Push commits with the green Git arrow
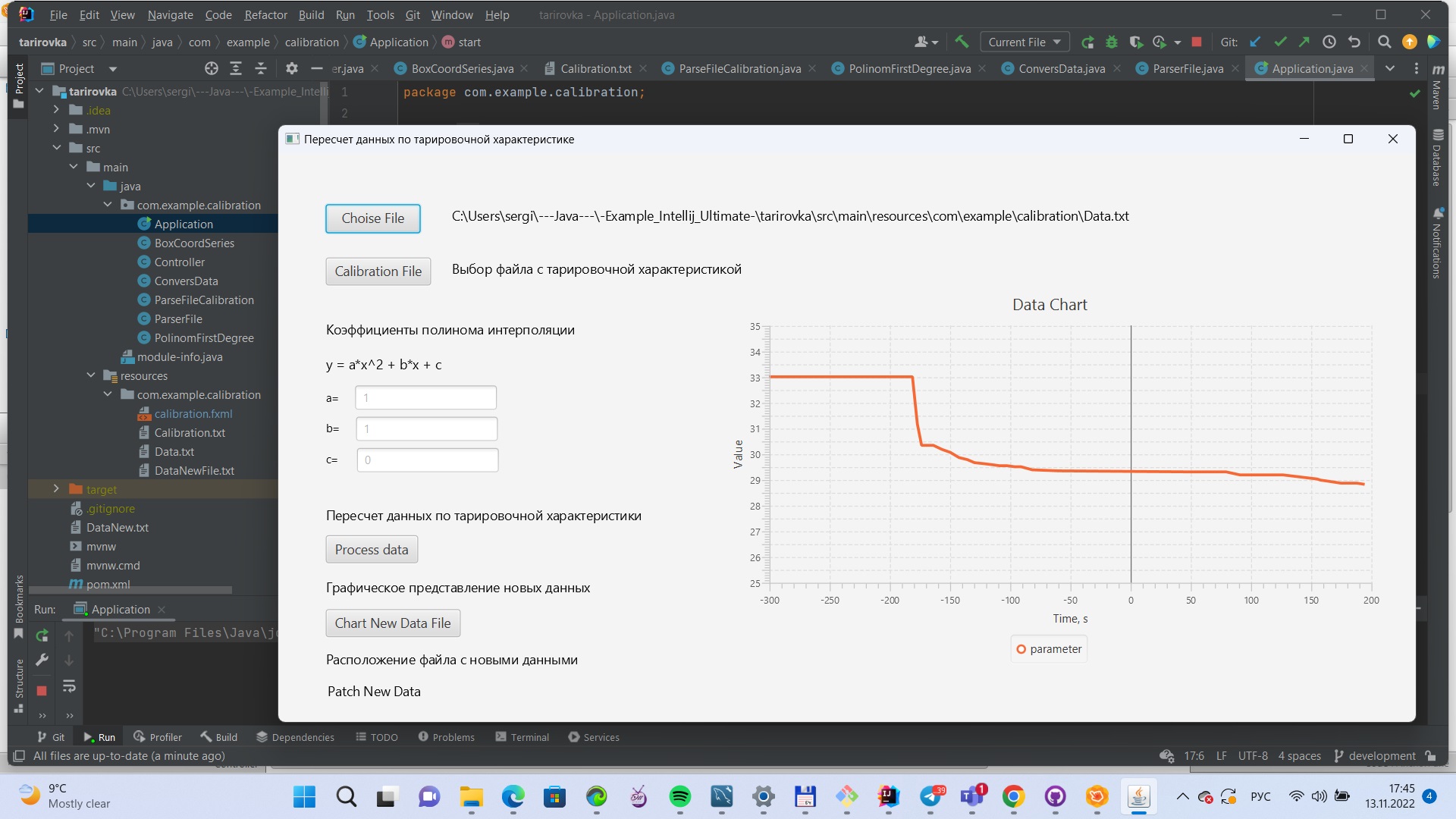 click(x=1304, y=42)
